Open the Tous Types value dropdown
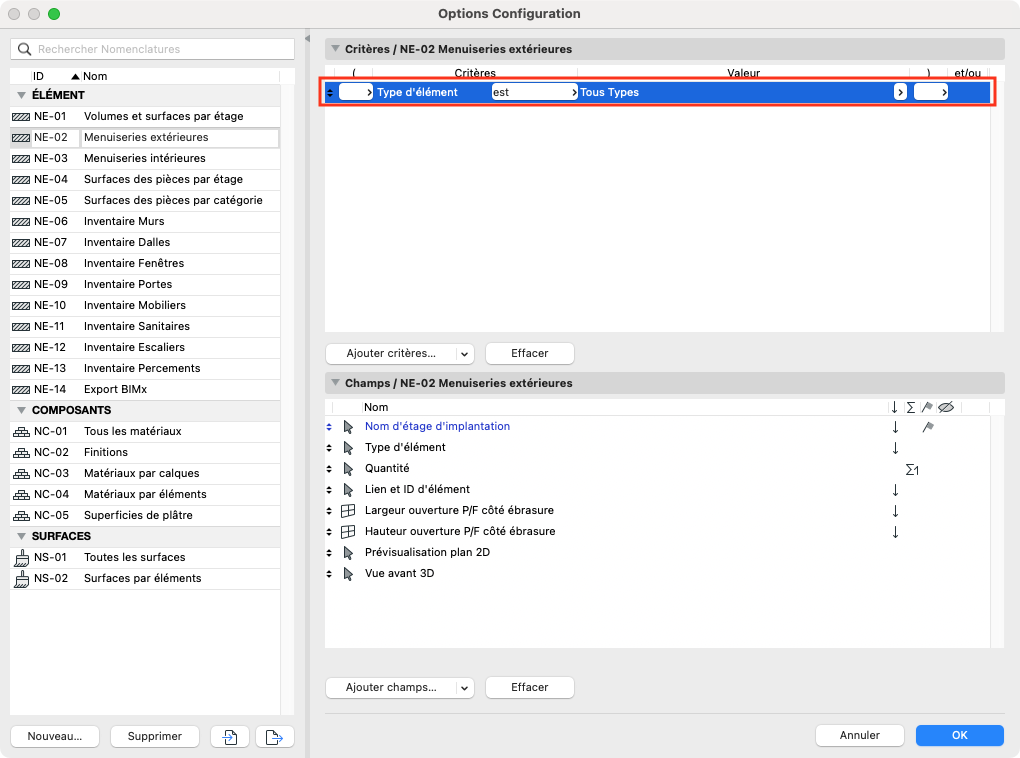 click(900, 92)
